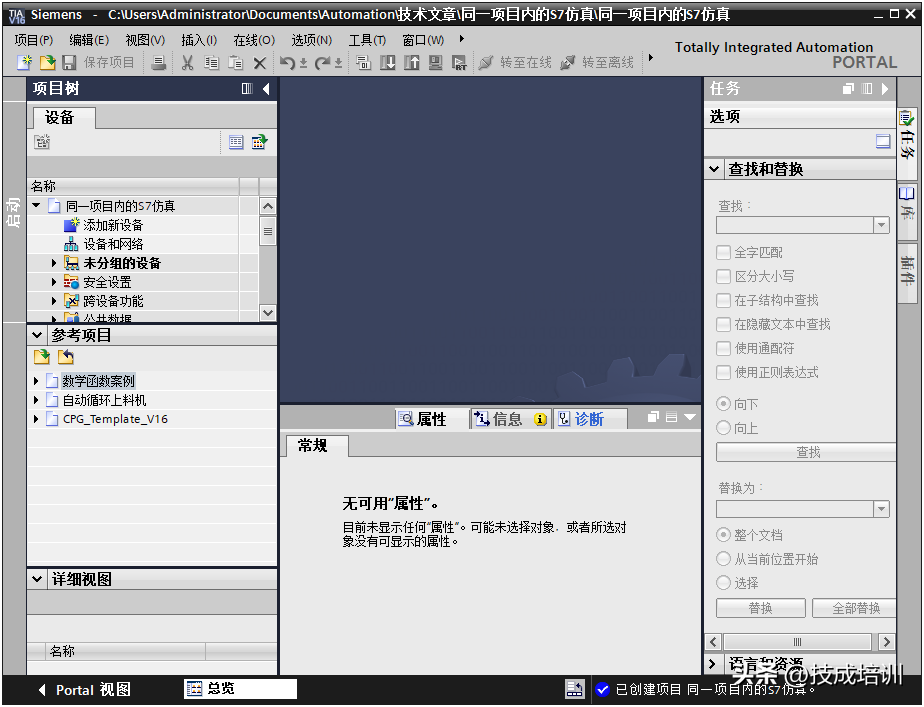Collapse the 查找和替换 section
924x707 pixels.
714,169
